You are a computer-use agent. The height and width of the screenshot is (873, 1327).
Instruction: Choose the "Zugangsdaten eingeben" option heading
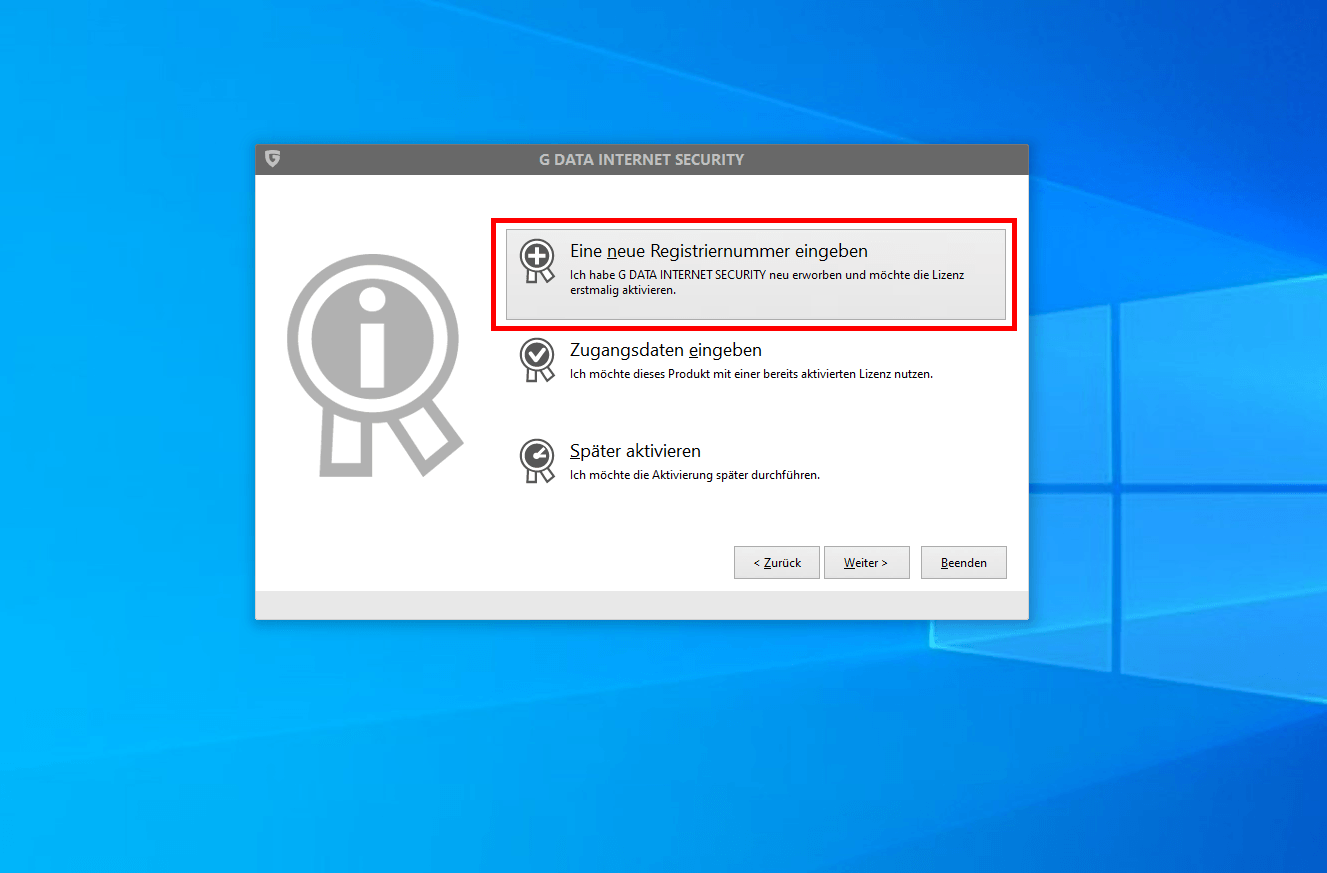click(x=665, y=350)
